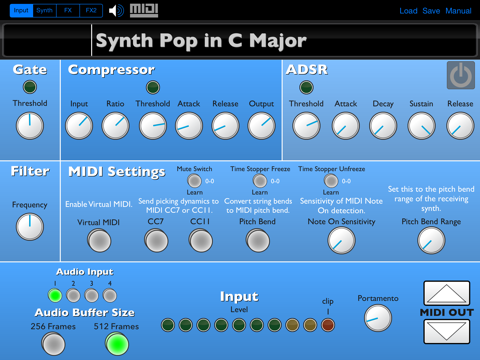The width and height of the screenshot is (480, 360).
Task: Click the ADSR indicator LED
Action: click(306, 87)
